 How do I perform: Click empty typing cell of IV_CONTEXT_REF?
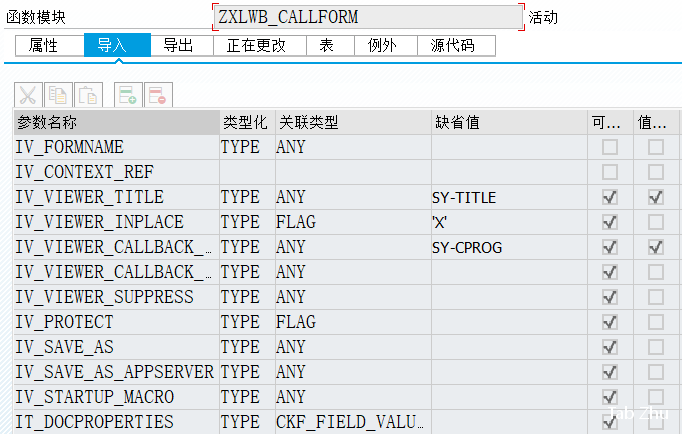click(247, 172)
